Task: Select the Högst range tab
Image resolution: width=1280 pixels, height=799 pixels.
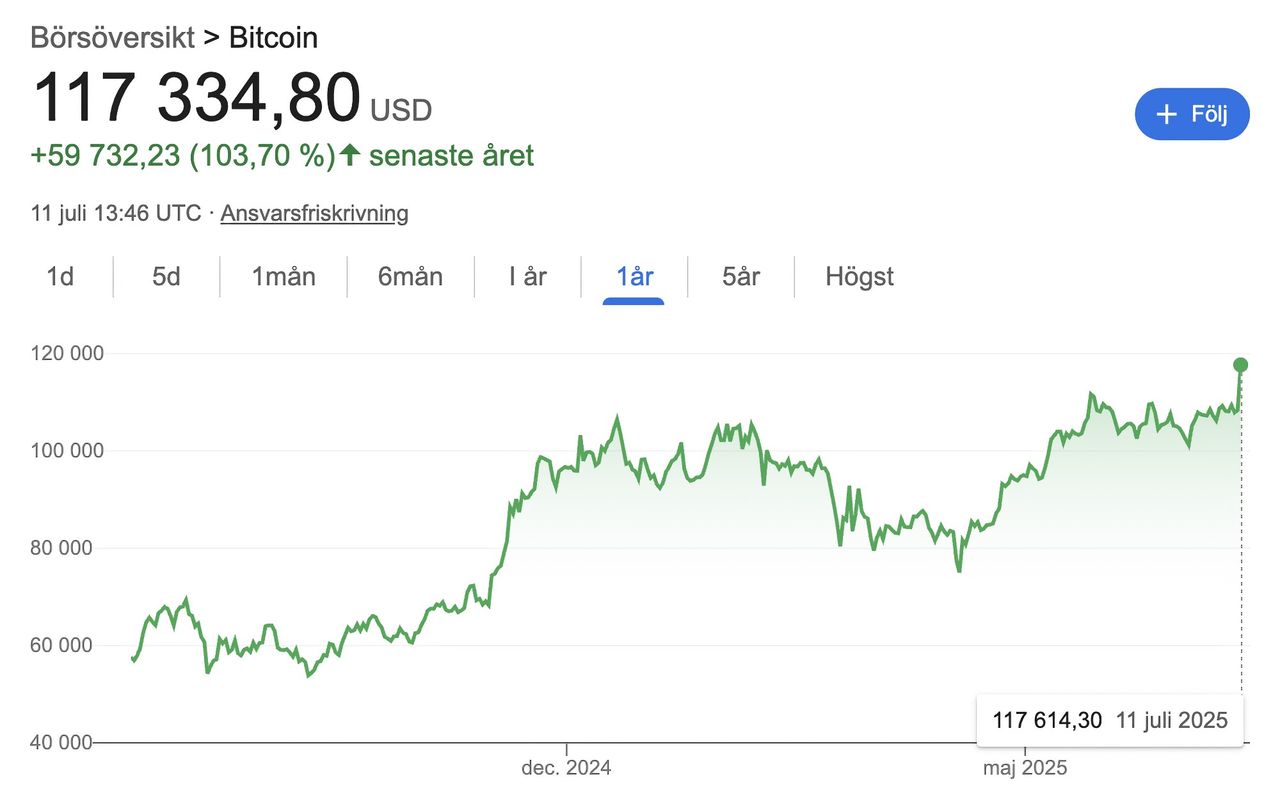Action: pos(859,277)
